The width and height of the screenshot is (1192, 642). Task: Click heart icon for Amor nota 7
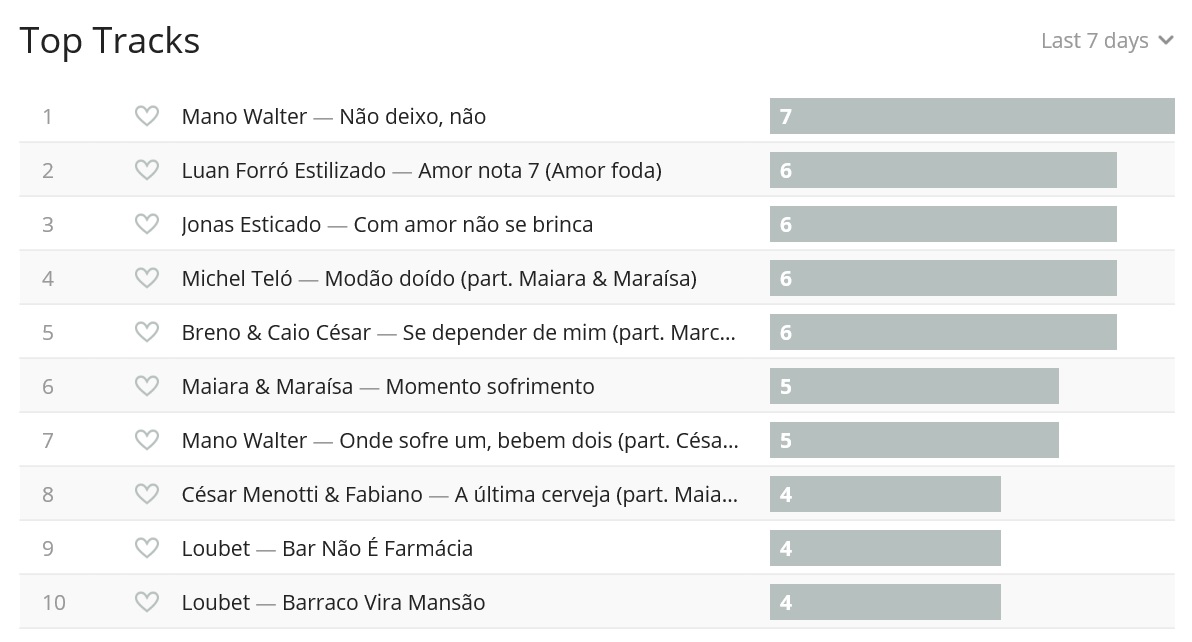(x=147, y=171)
